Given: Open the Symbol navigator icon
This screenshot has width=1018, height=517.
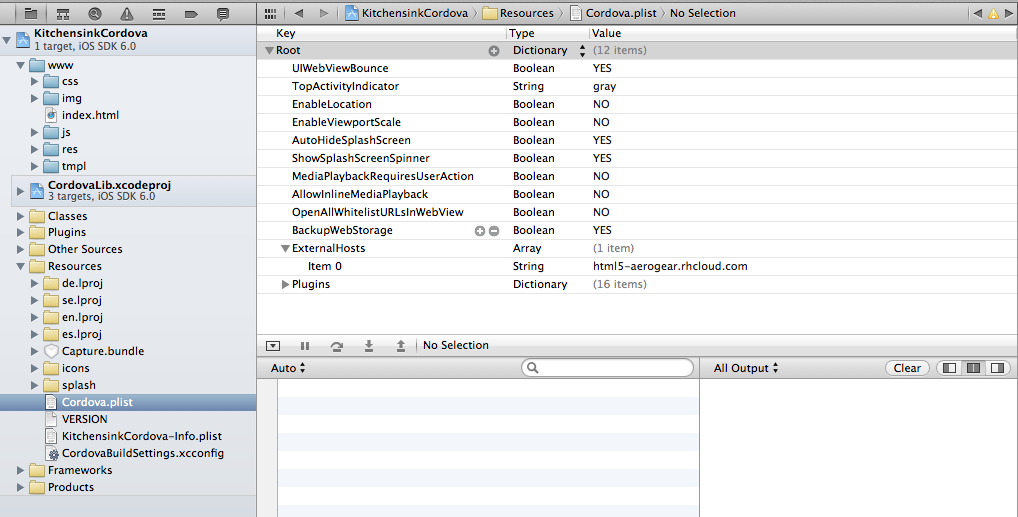Looking at the screenshot, I should tap(63, 13).
